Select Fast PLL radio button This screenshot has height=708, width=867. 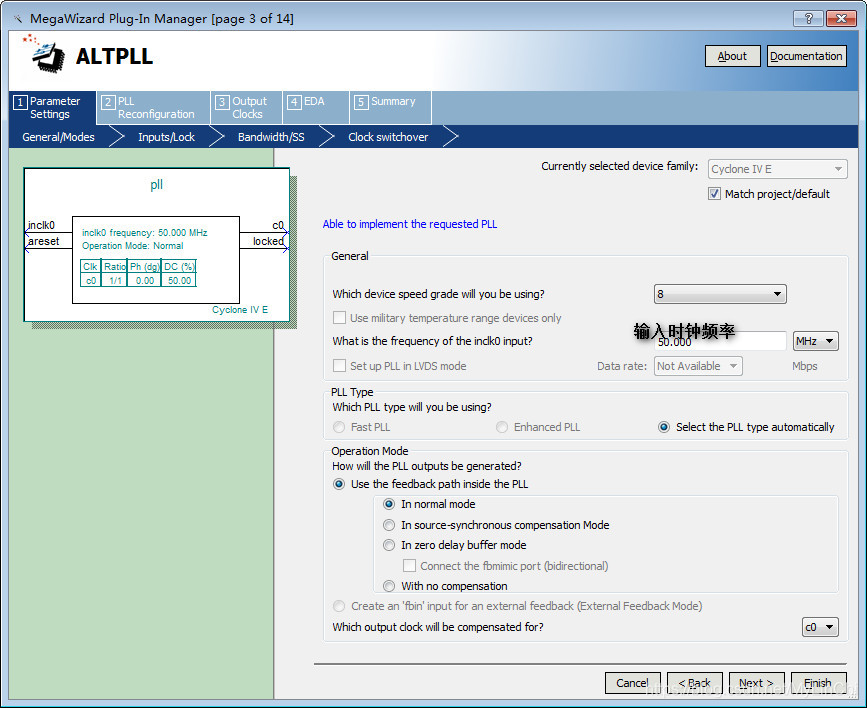339,427
